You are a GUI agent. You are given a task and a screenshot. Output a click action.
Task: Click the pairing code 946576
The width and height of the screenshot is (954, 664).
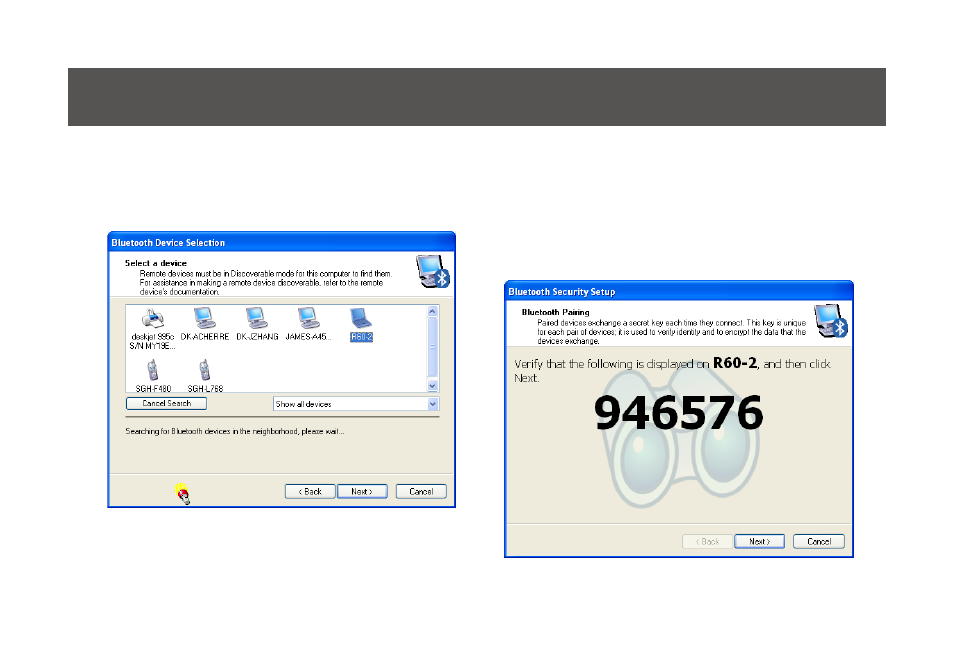pyautogui.click(x=678, y=413)
